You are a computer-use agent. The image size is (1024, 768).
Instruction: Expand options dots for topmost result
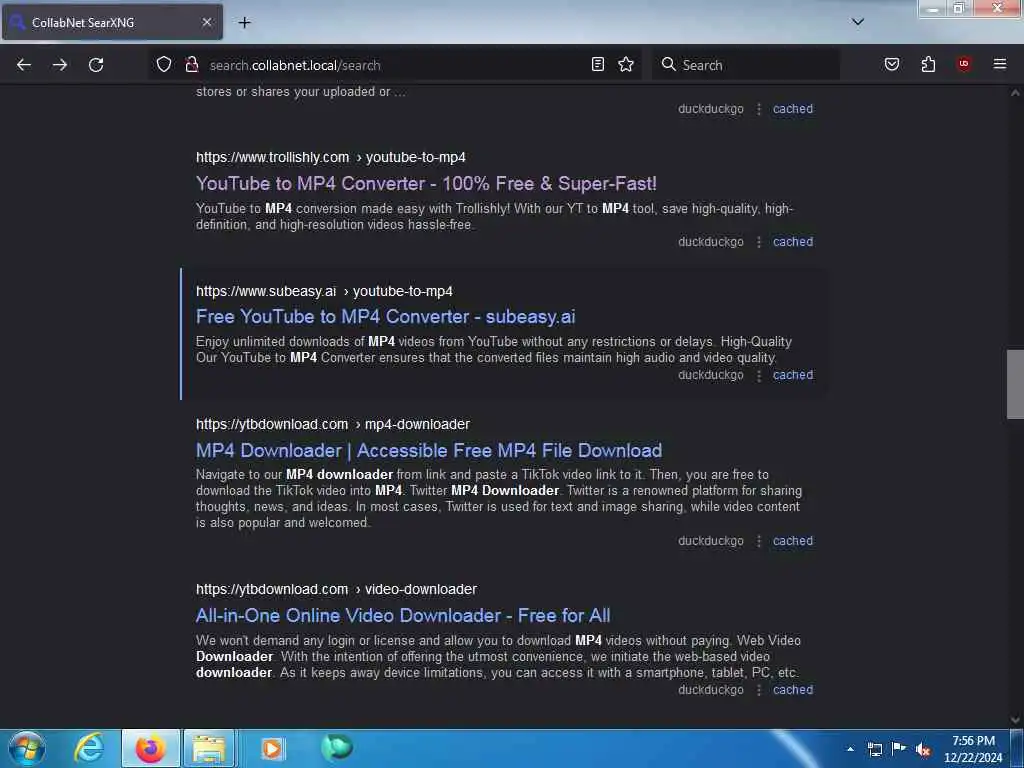point(759,110)
